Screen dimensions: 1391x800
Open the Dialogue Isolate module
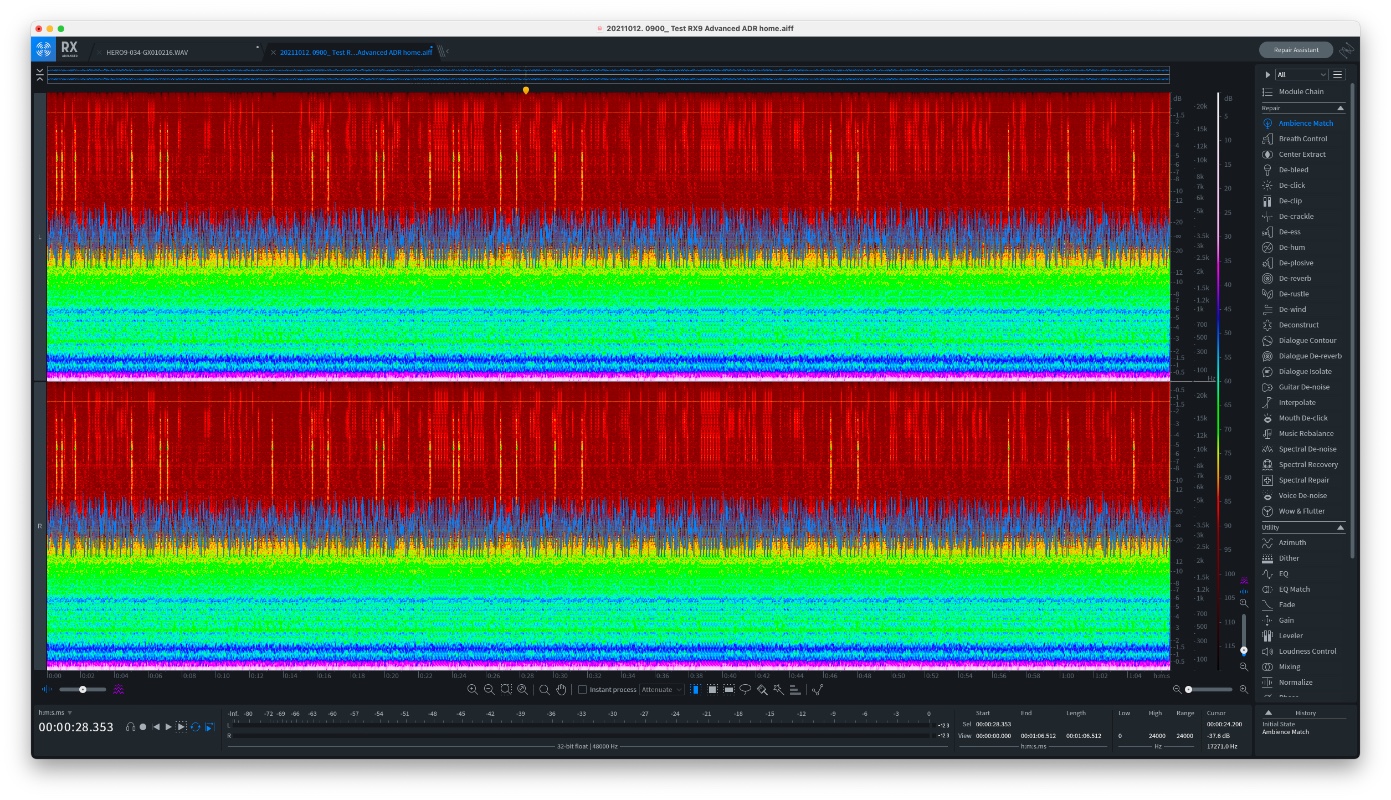click(x=1304, y=371)
